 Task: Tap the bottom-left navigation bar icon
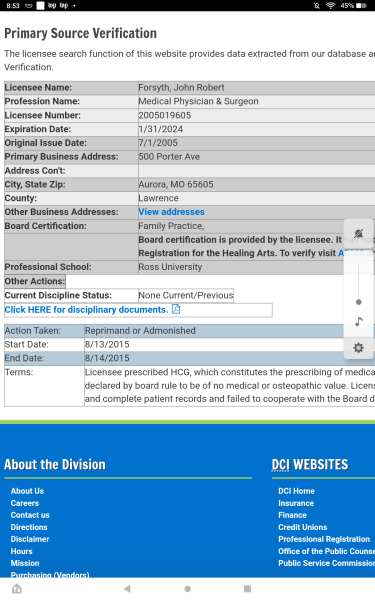17,589
